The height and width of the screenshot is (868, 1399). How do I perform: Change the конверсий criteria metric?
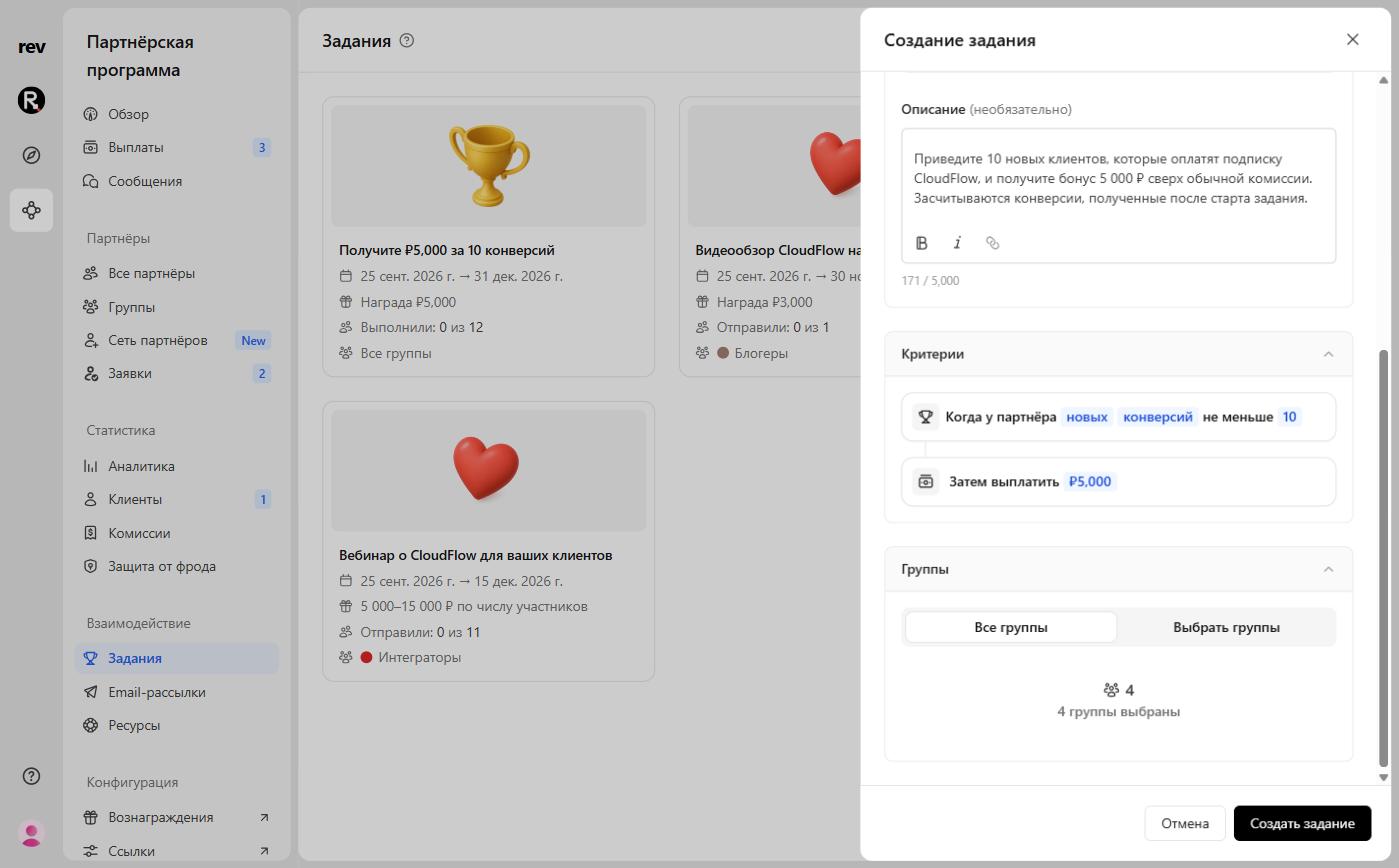click(x=1158, y=417)
